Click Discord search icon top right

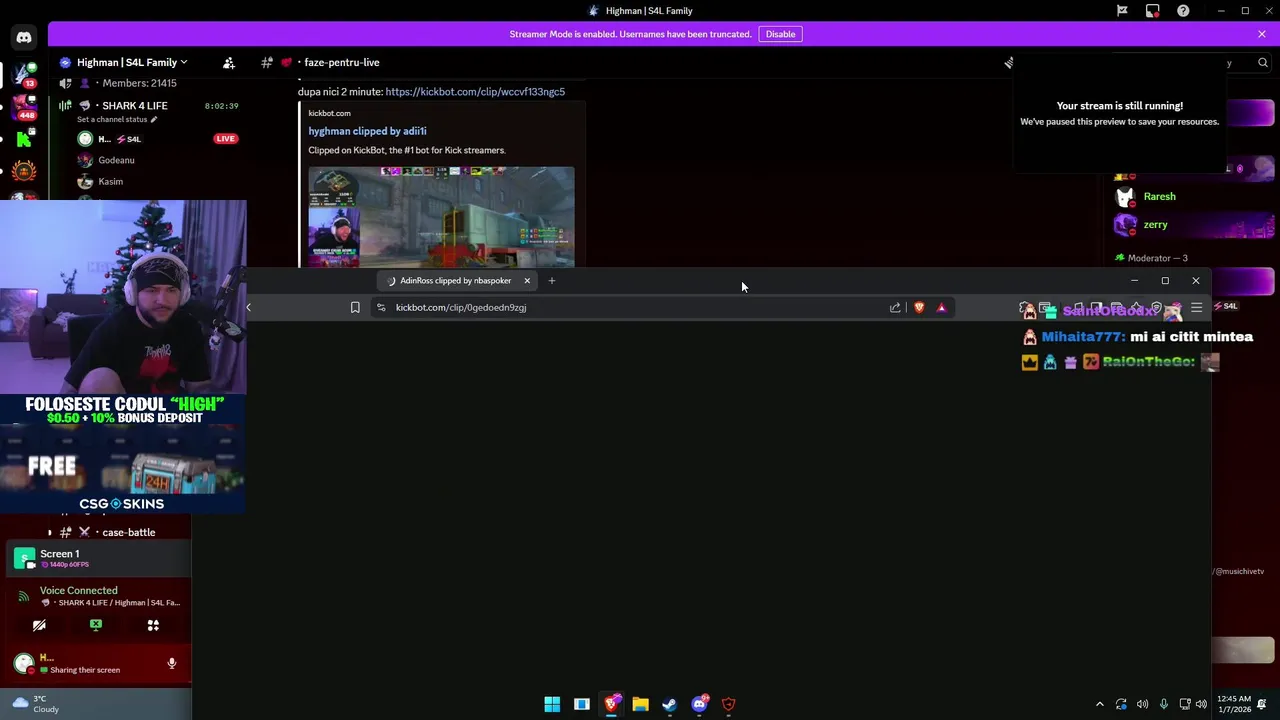pyautogui.click(x=1263, y=63)
